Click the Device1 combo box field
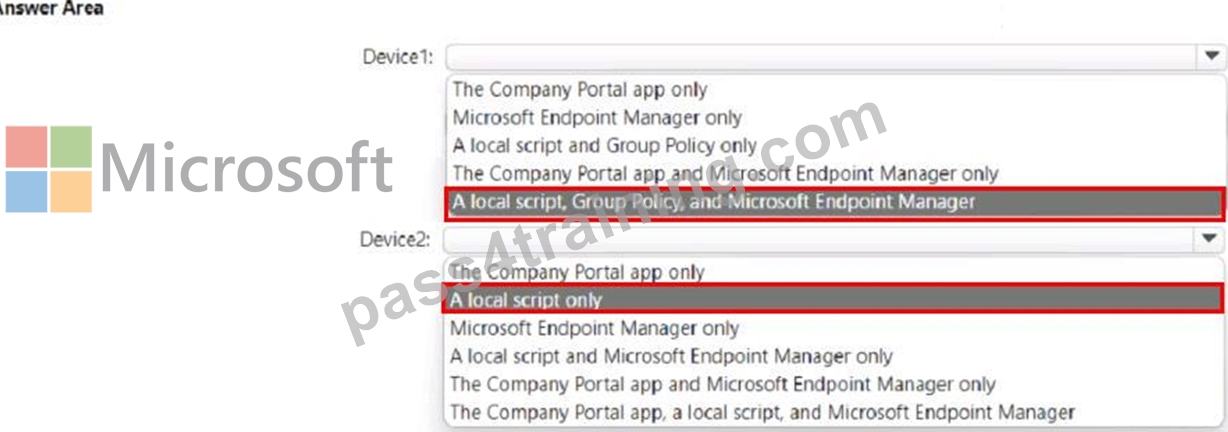Screen dimensions: 1228x432 tap(833, 57)
